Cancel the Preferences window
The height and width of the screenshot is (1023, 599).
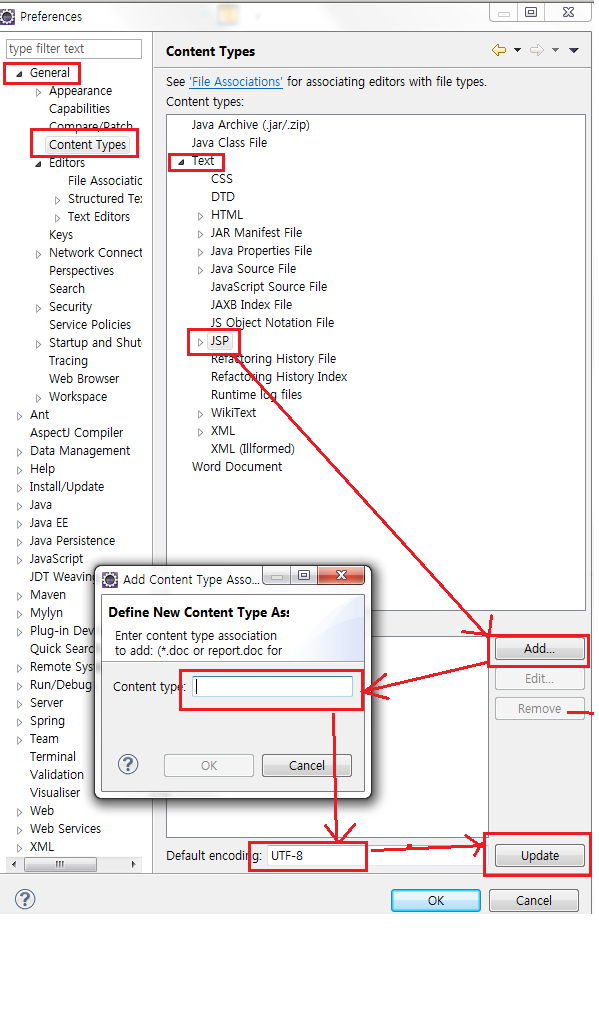pyautogui.click(x=534, y=901)
